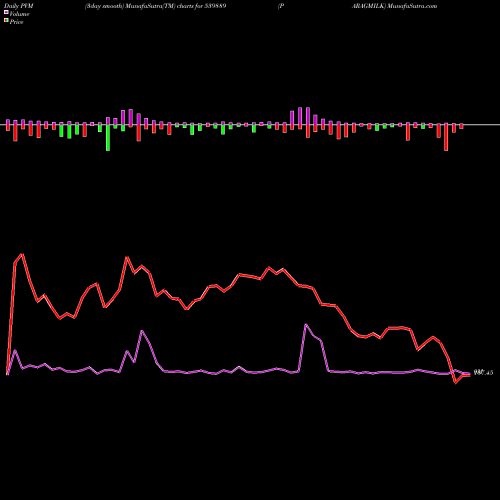Image resolution: width=500 pixels, height=500 pixels.
Task: Select the Volume legend label
Action: (19, 14)
